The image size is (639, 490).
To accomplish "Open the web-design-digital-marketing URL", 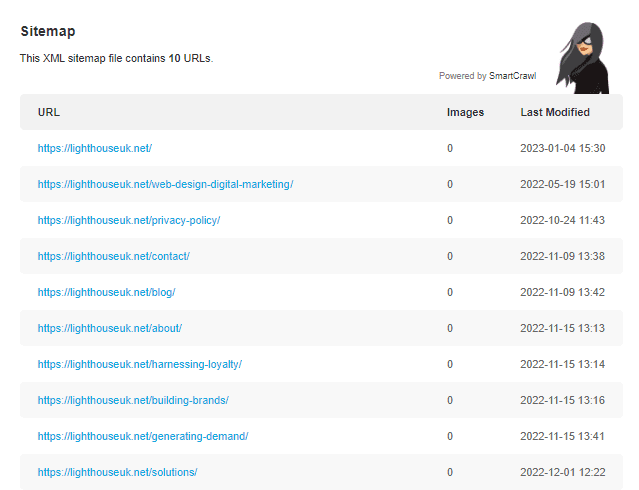I will (165, 184).
